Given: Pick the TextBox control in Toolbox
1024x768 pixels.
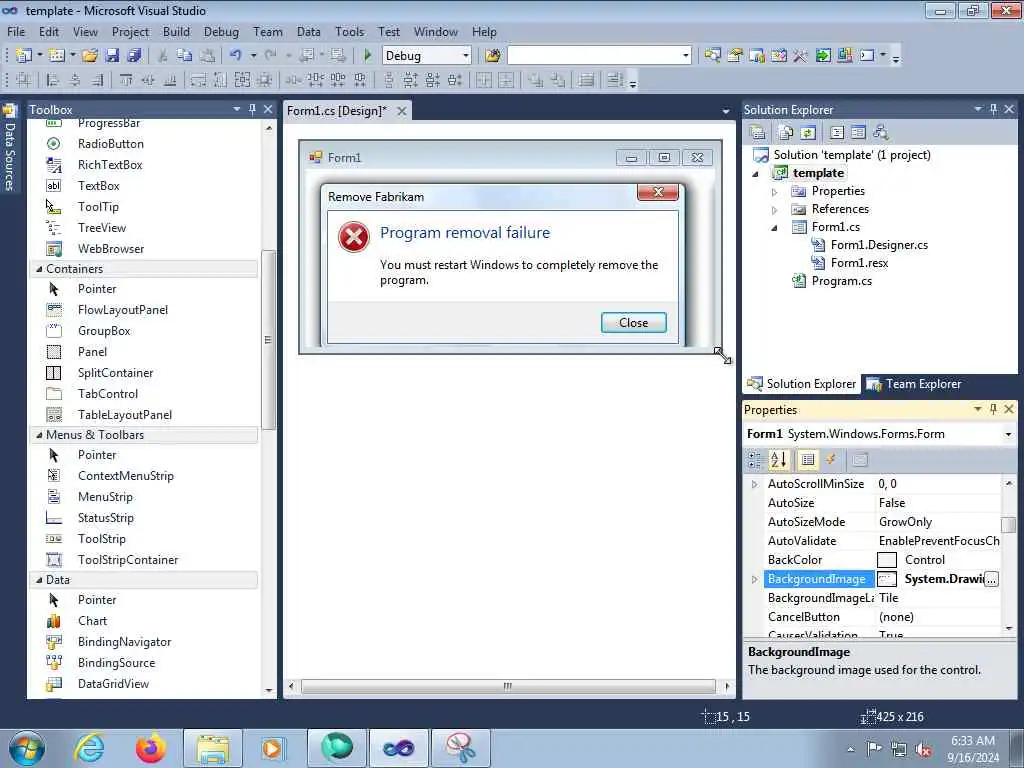Looking at the screenshot, I should coord(99,185).
